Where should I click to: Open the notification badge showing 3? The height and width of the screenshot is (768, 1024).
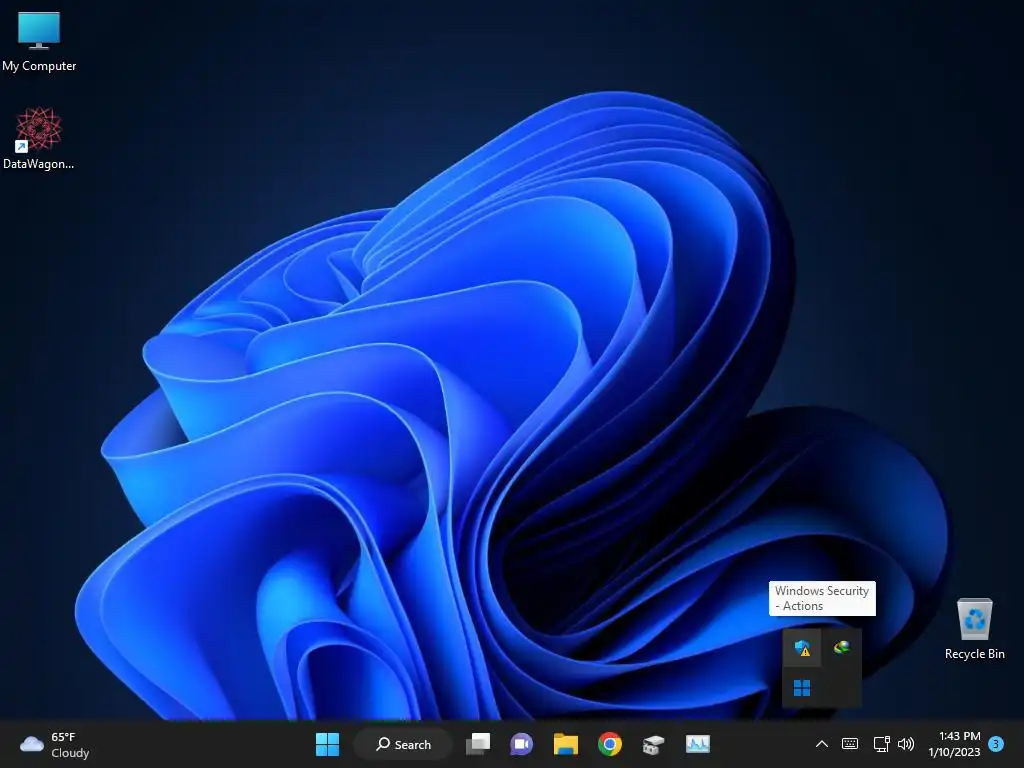[x=996, y=744]
